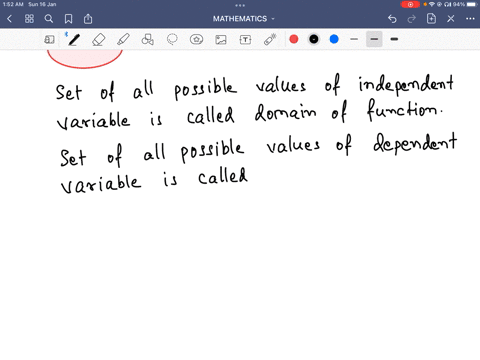Viewport: 480px width, 360px height.
Task: Open the more options ellipsis menu
Action: tap(470, 19)
